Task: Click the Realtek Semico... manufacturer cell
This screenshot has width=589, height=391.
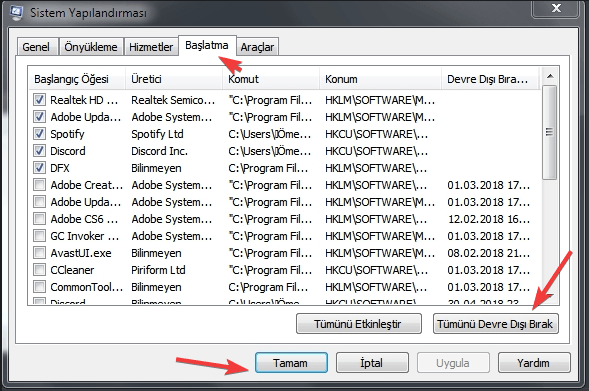Action: coord(173,100)
